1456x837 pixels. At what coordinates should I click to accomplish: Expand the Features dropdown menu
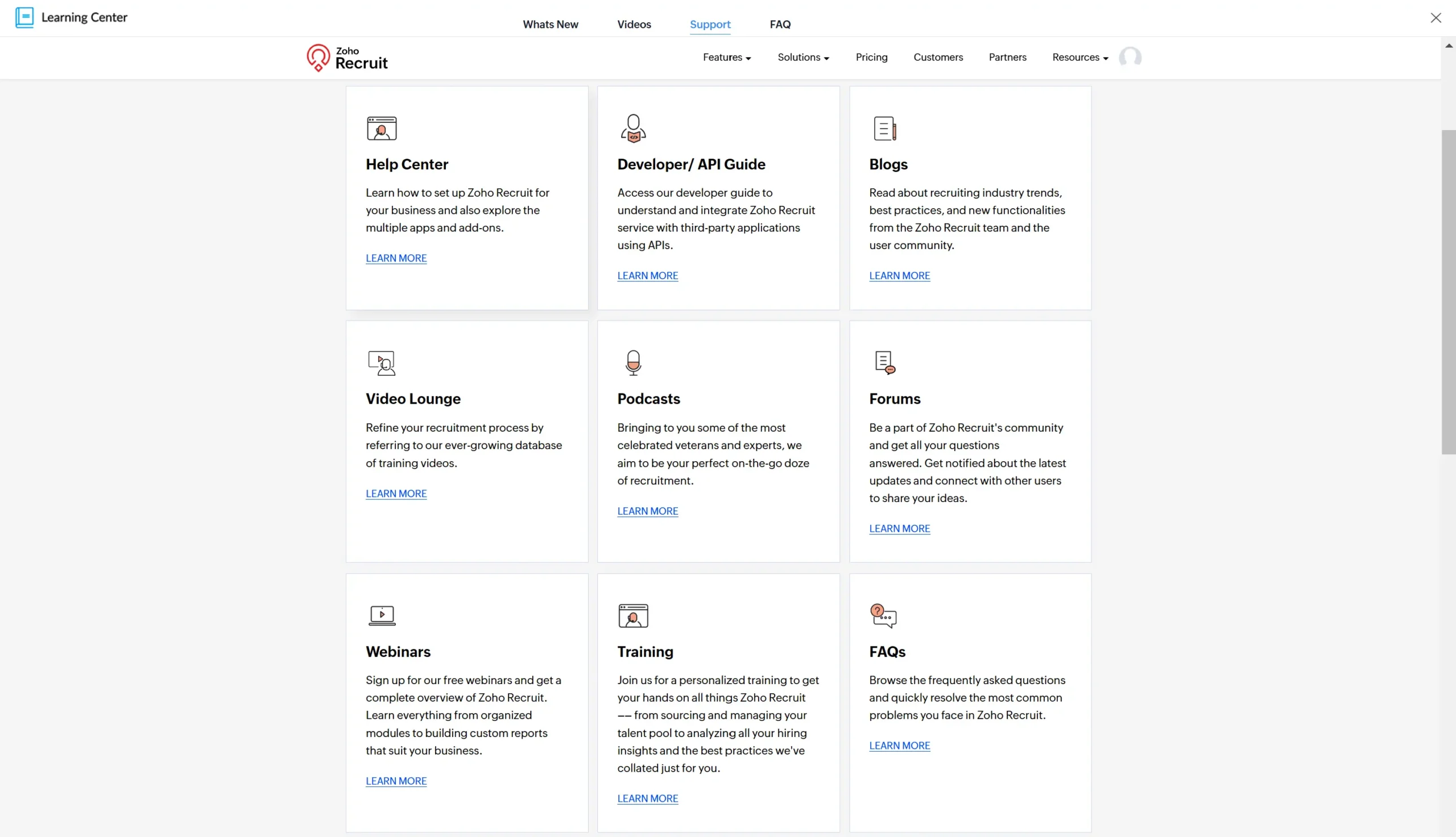[x=726, y=57]
